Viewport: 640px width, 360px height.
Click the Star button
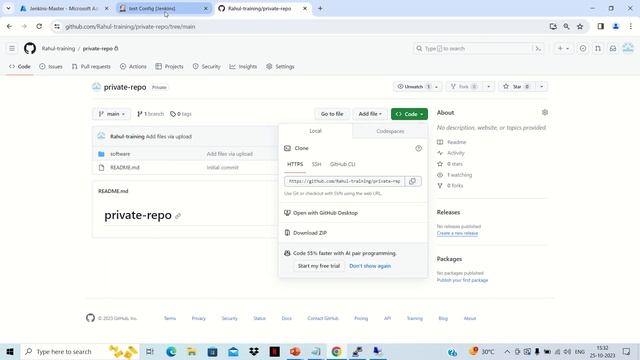[x=516, y=87]
